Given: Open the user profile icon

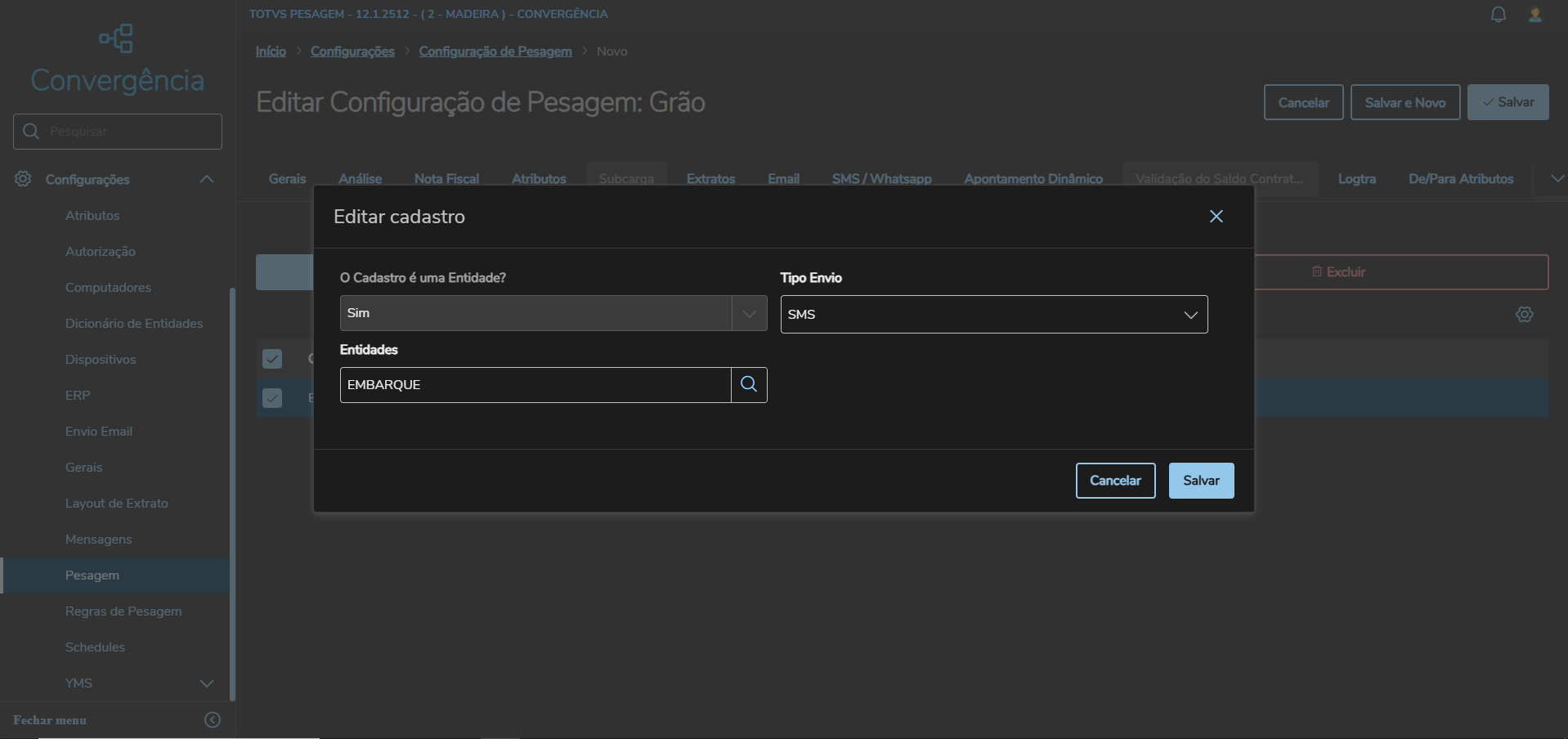Looking at the screenshot, I should [x=1535, y=15].
